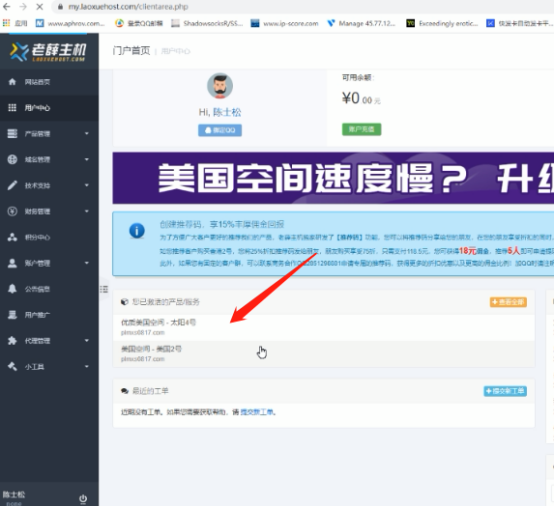Open 积分中心 via the nodes icon
The image size is (554, 507).
coord(12,237)
